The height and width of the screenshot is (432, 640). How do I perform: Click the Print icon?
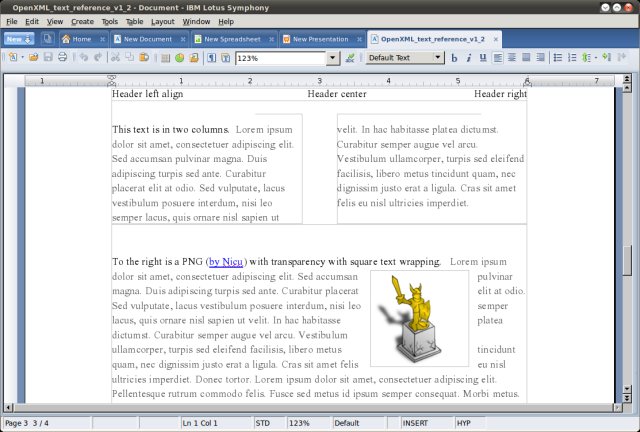click(62, 58)
